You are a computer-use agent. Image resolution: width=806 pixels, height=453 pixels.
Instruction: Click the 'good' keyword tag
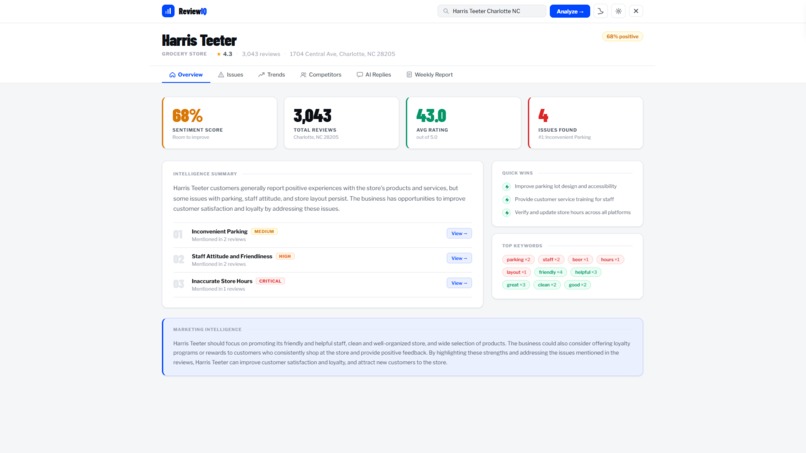577,285
